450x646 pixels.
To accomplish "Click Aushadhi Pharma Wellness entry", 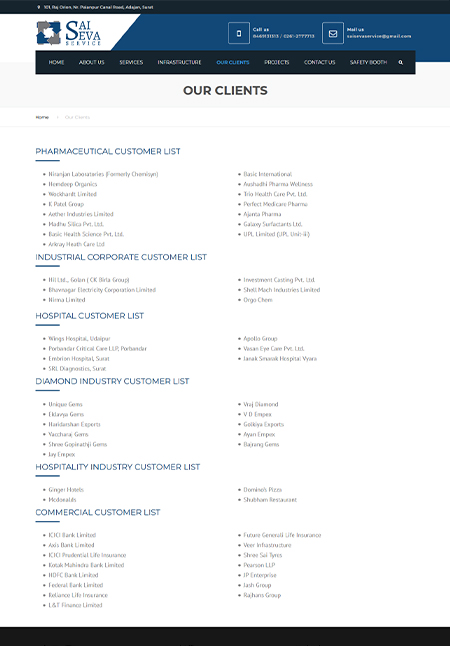I will 278,184.
